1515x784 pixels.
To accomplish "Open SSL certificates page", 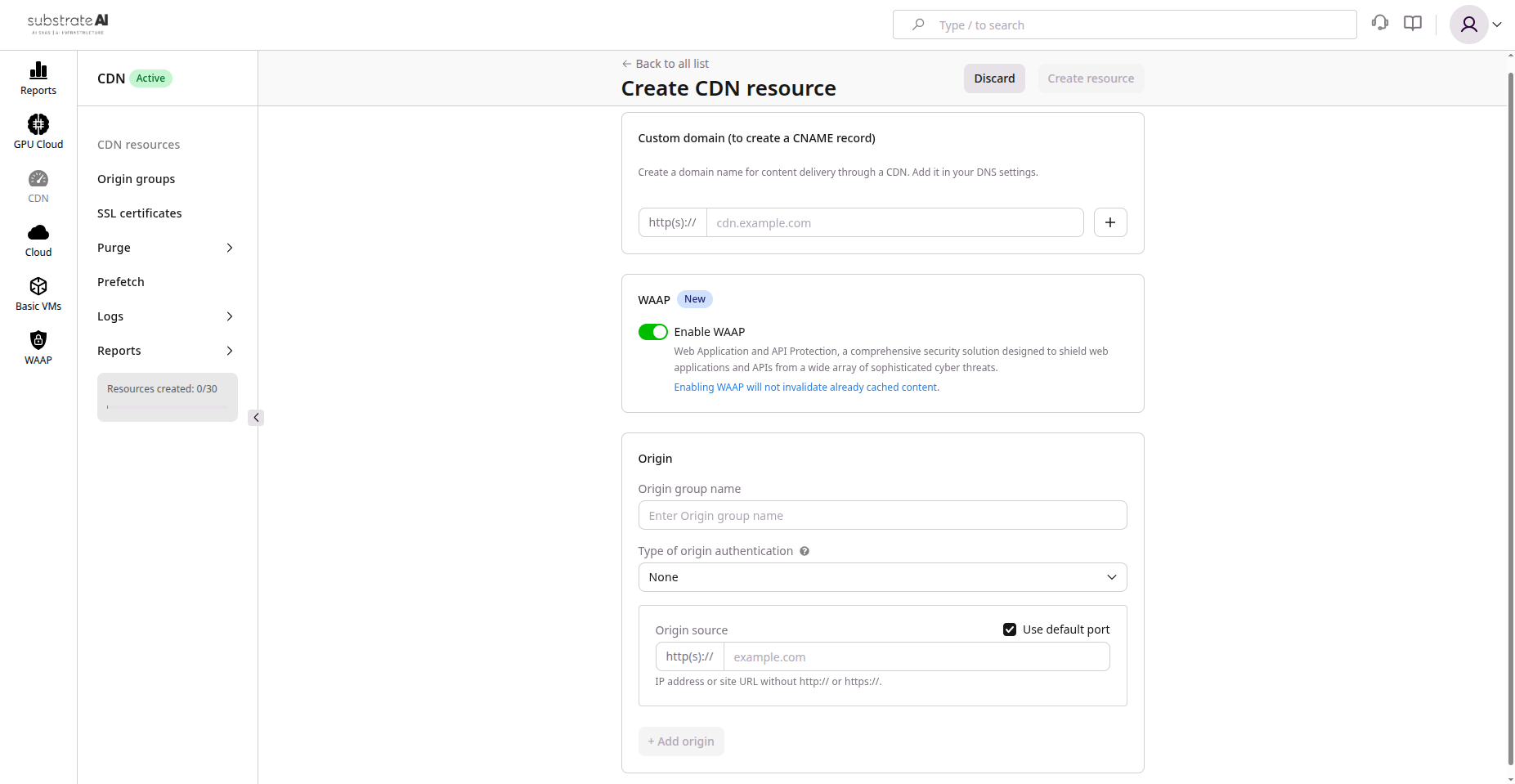I will (139, 213).
